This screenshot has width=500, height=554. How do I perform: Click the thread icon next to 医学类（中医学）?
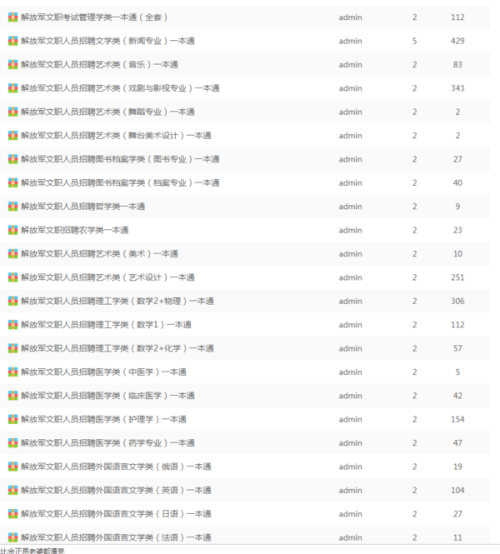[x=13, y=372]
